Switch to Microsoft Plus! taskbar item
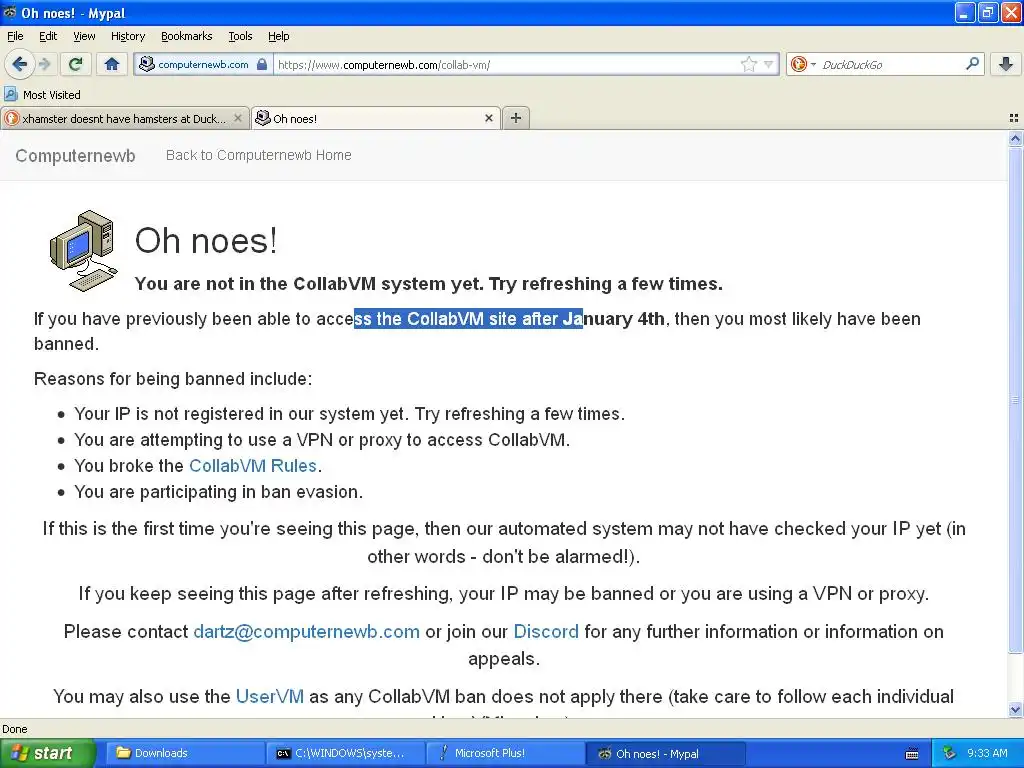This screenshot has width=1024, height=768. tap(505, 753)
